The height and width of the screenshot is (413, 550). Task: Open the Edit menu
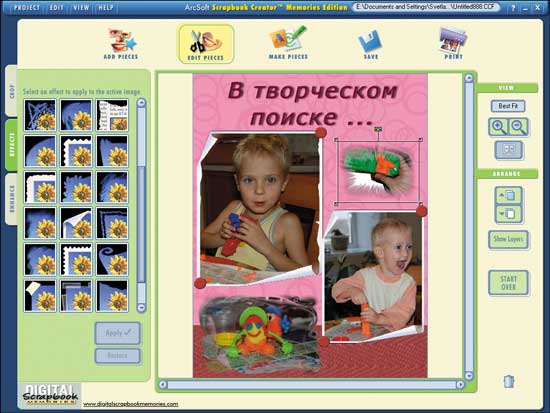tap(56, 7)
